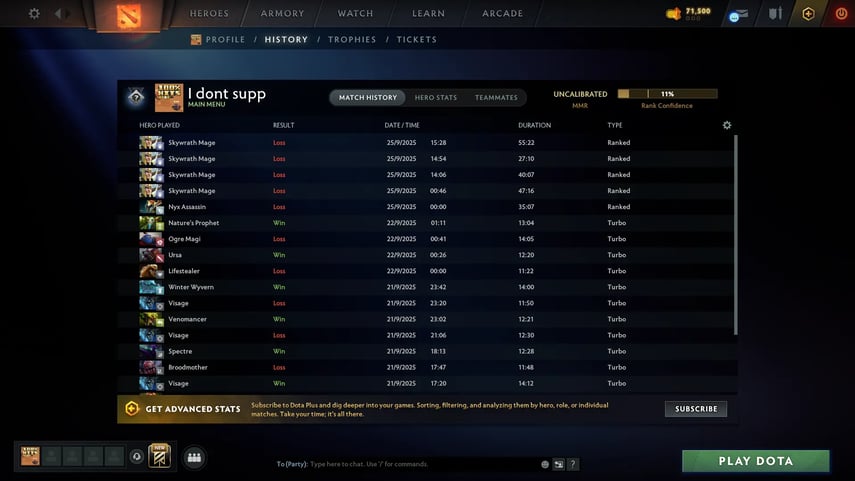The width and height of the screenshot is (855, 481).
Task: Click the party chat input field
Action: (x=420, y=464)
